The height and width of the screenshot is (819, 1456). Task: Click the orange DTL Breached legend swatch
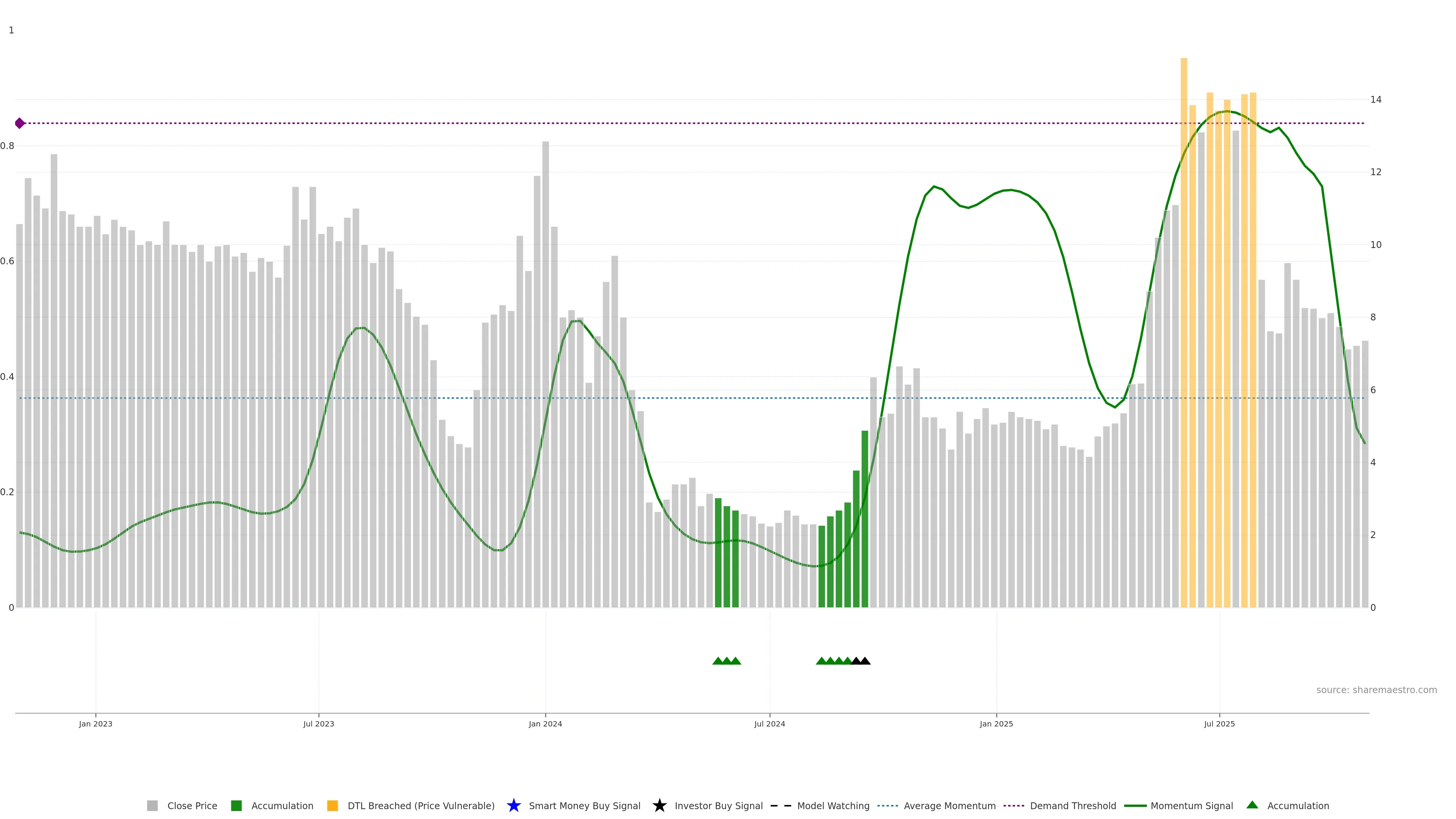point(333,805)
